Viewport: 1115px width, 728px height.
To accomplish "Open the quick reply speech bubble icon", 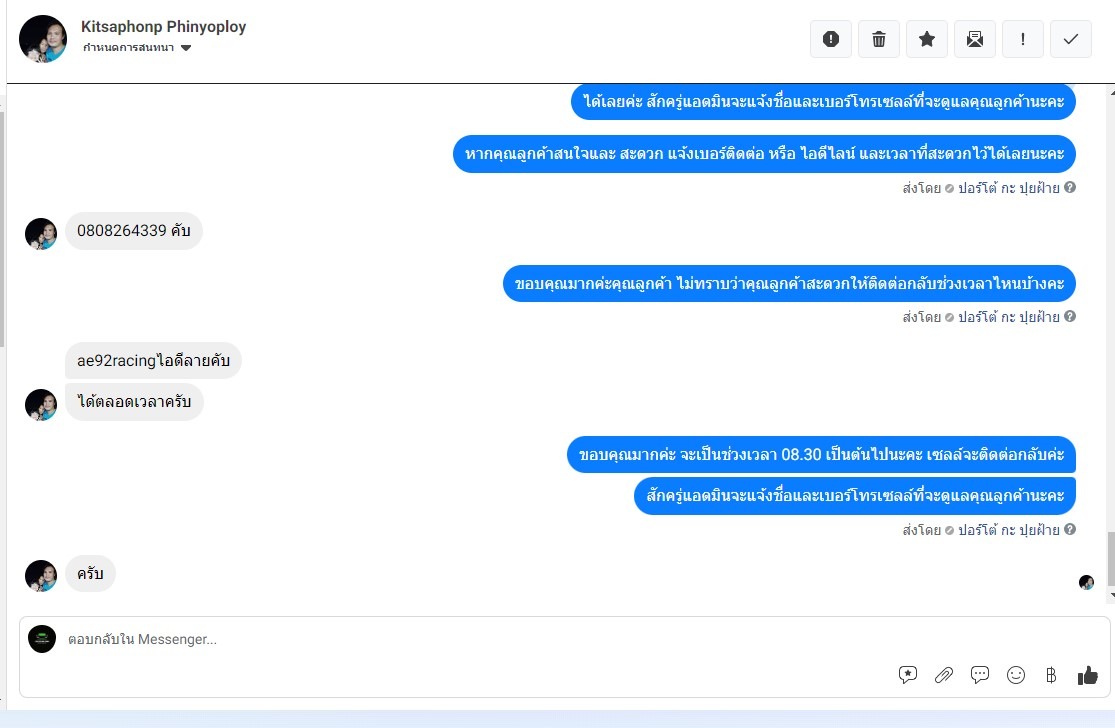I will pos(980,675).
